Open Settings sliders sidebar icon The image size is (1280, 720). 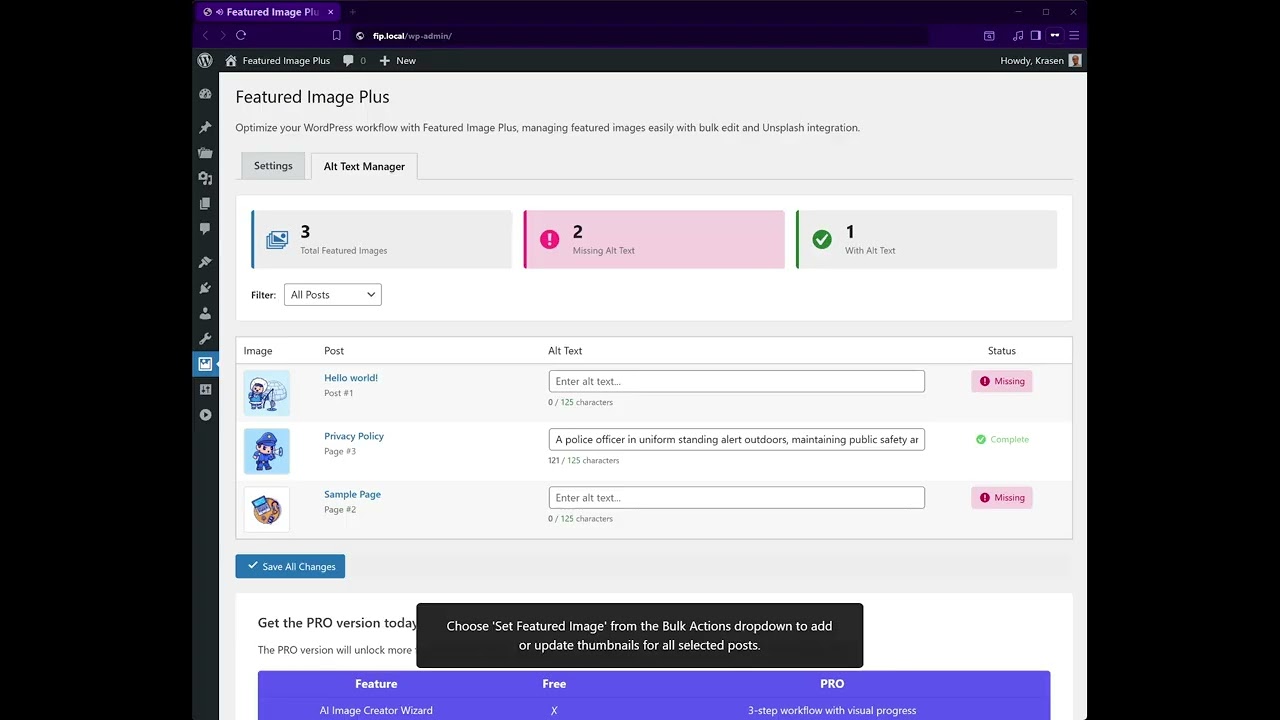coord(205,389)
